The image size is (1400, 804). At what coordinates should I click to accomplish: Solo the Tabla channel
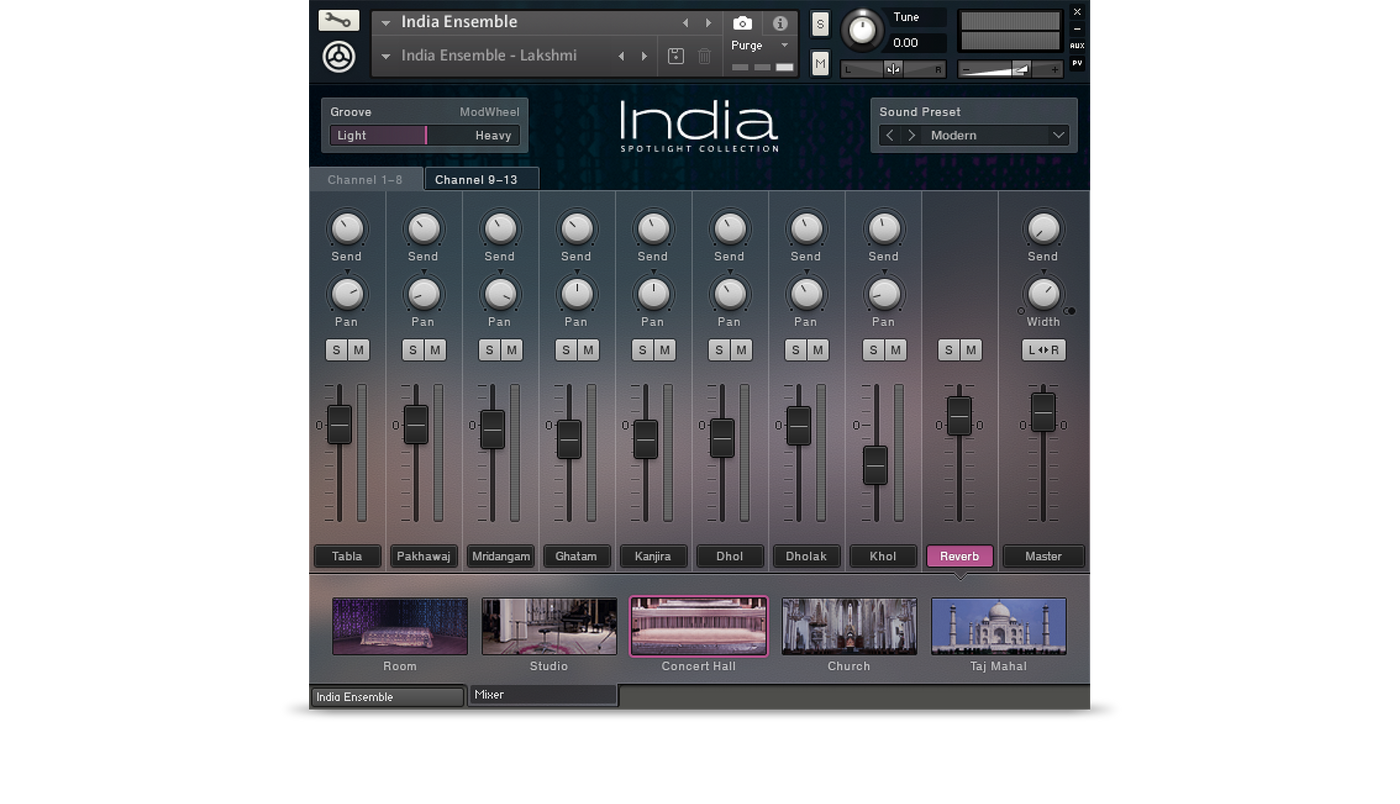pyautogui.click(x=336, y=350)
